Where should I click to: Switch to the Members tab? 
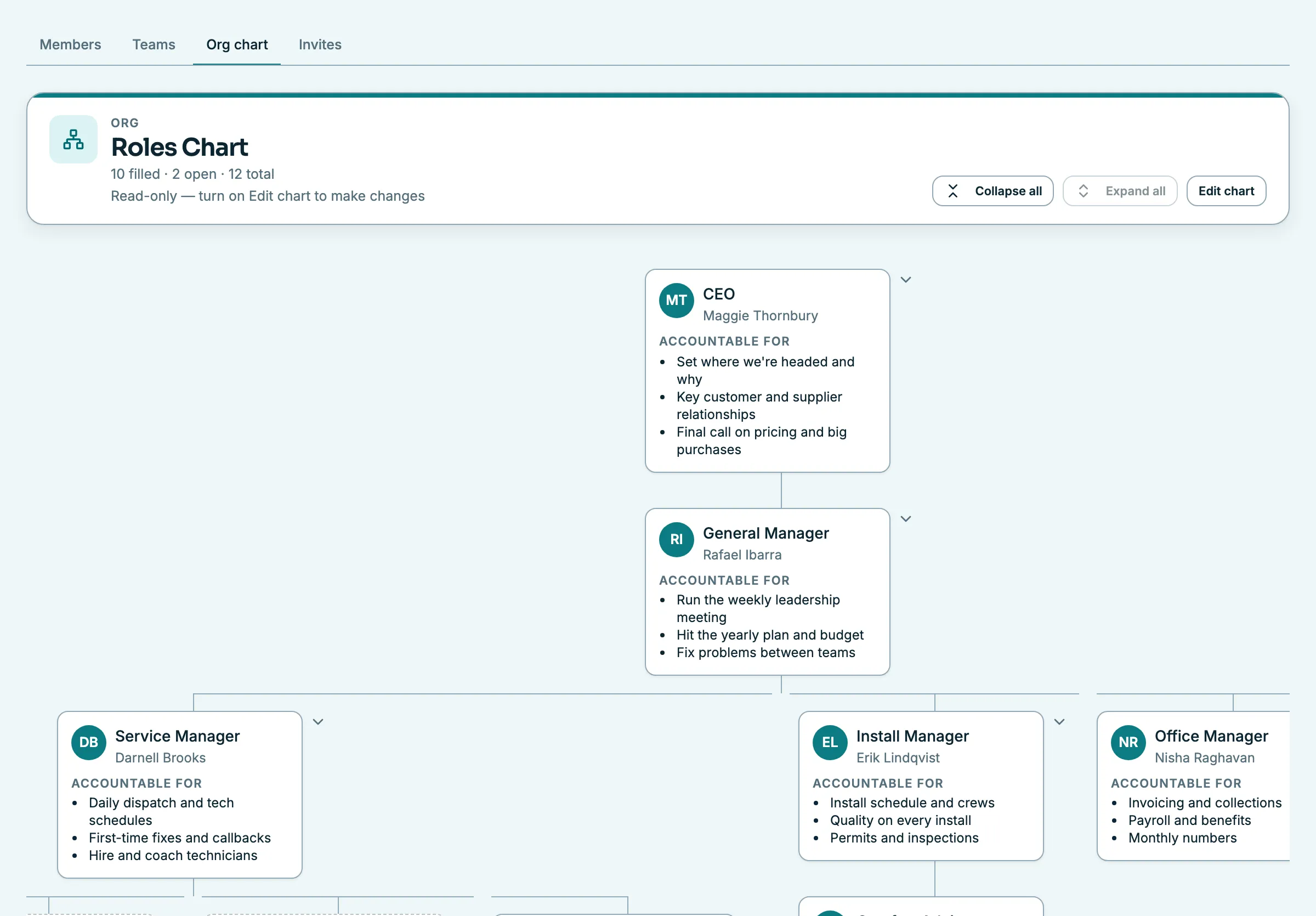70,44
